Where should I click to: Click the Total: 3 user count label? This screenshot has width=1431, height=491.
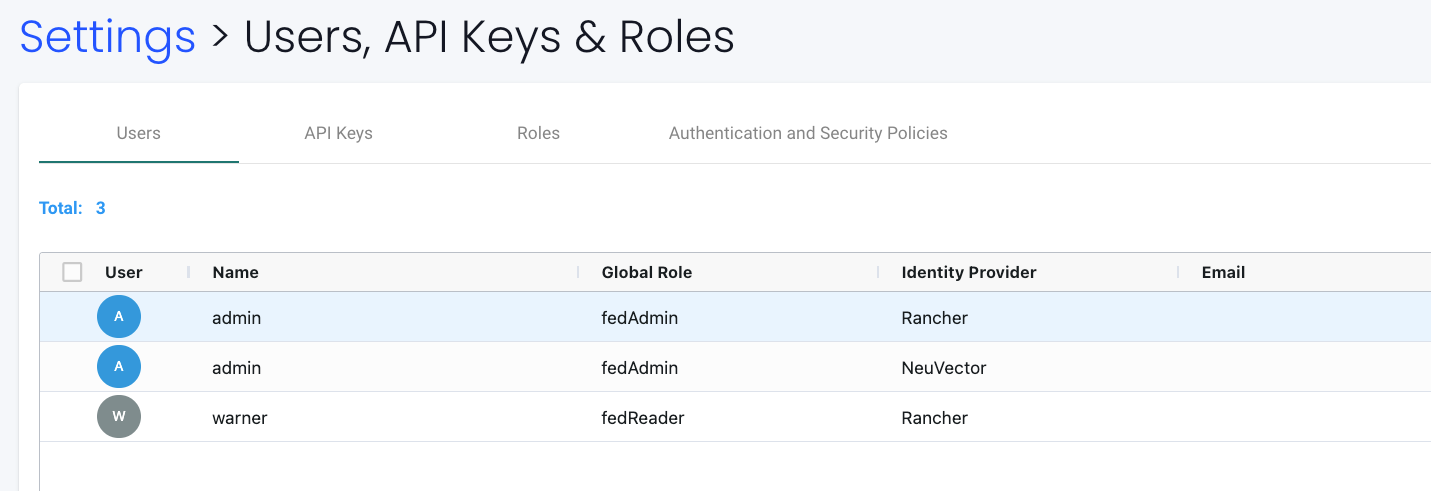pyautogui.click(x=72, y=208)
